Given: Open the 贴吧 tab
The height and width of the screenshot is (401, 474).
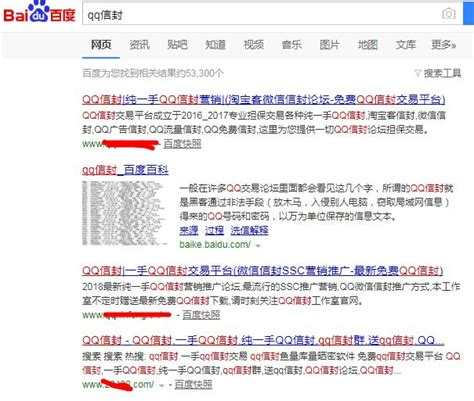Looking at the screenshot, I should click(177, 45).
